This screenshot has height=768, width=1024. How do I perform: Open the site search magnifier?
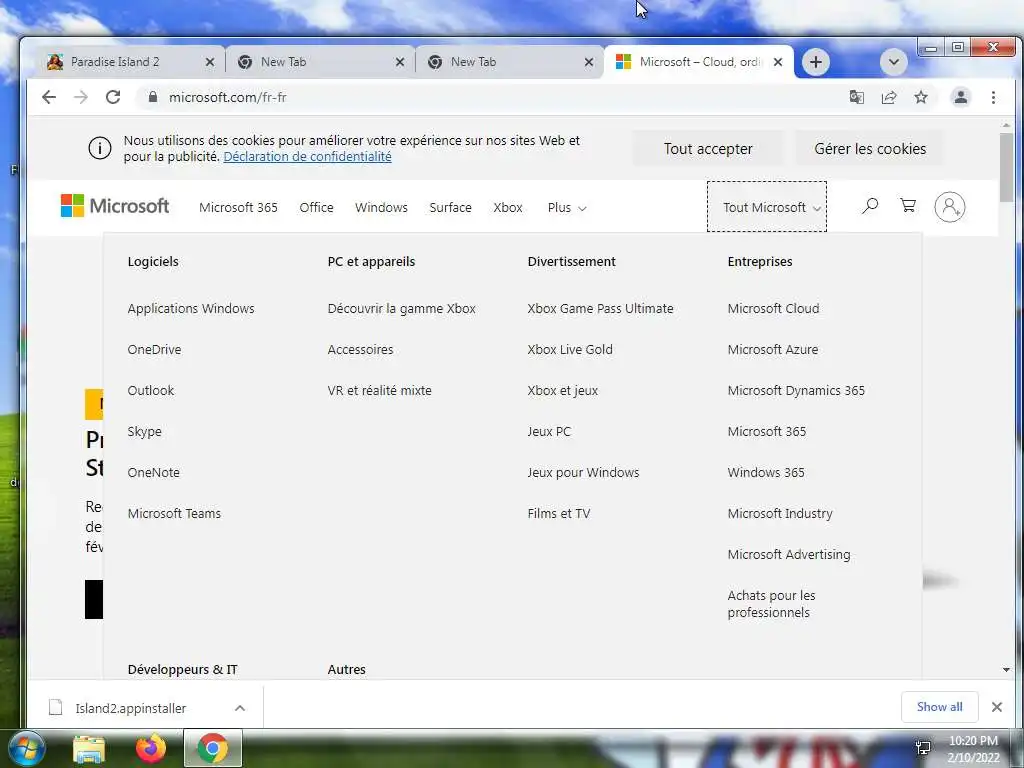[x=870, y=206]
